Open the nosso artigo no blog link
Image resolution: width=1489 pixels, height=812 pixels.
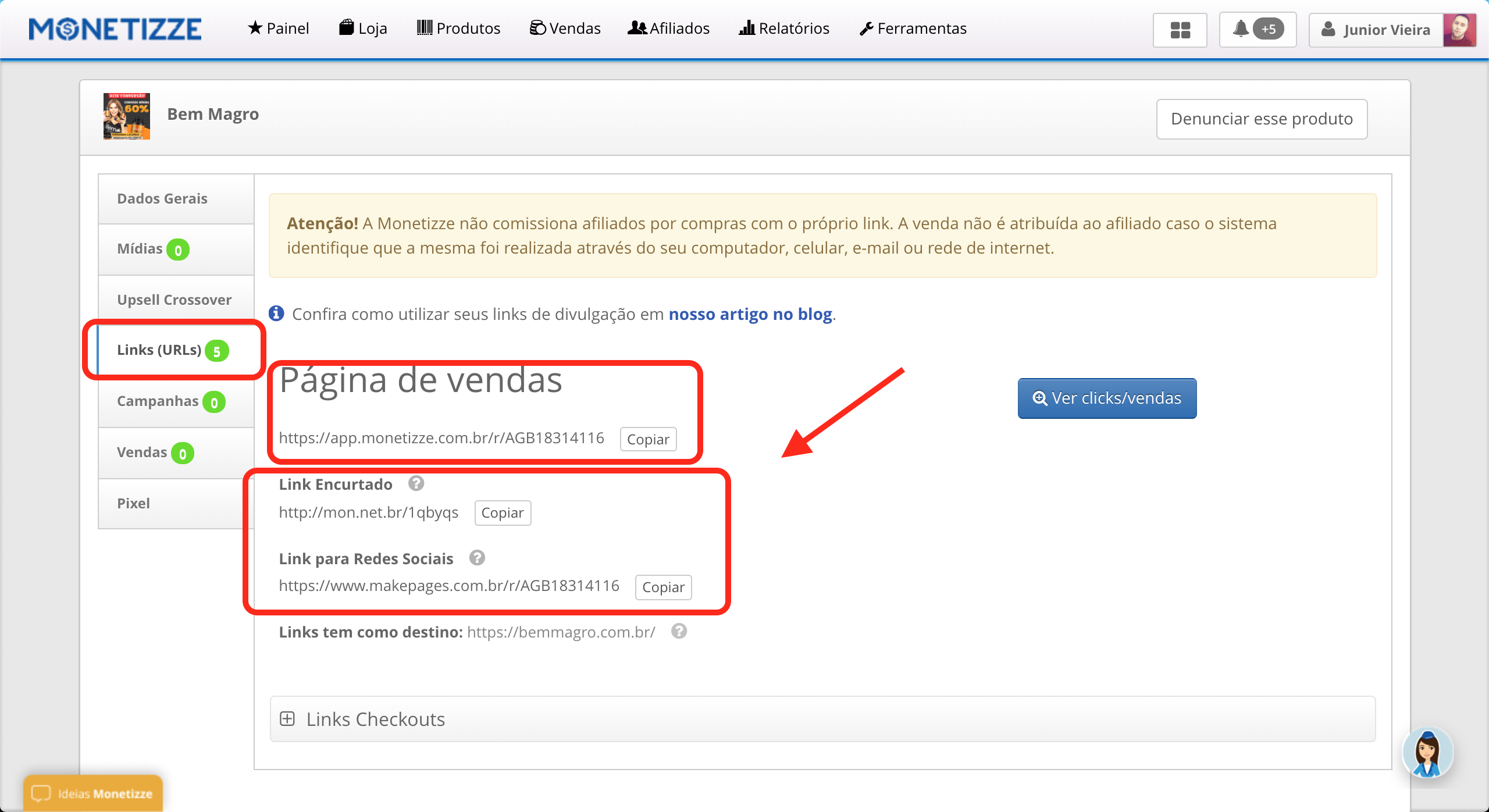point(750,314)
